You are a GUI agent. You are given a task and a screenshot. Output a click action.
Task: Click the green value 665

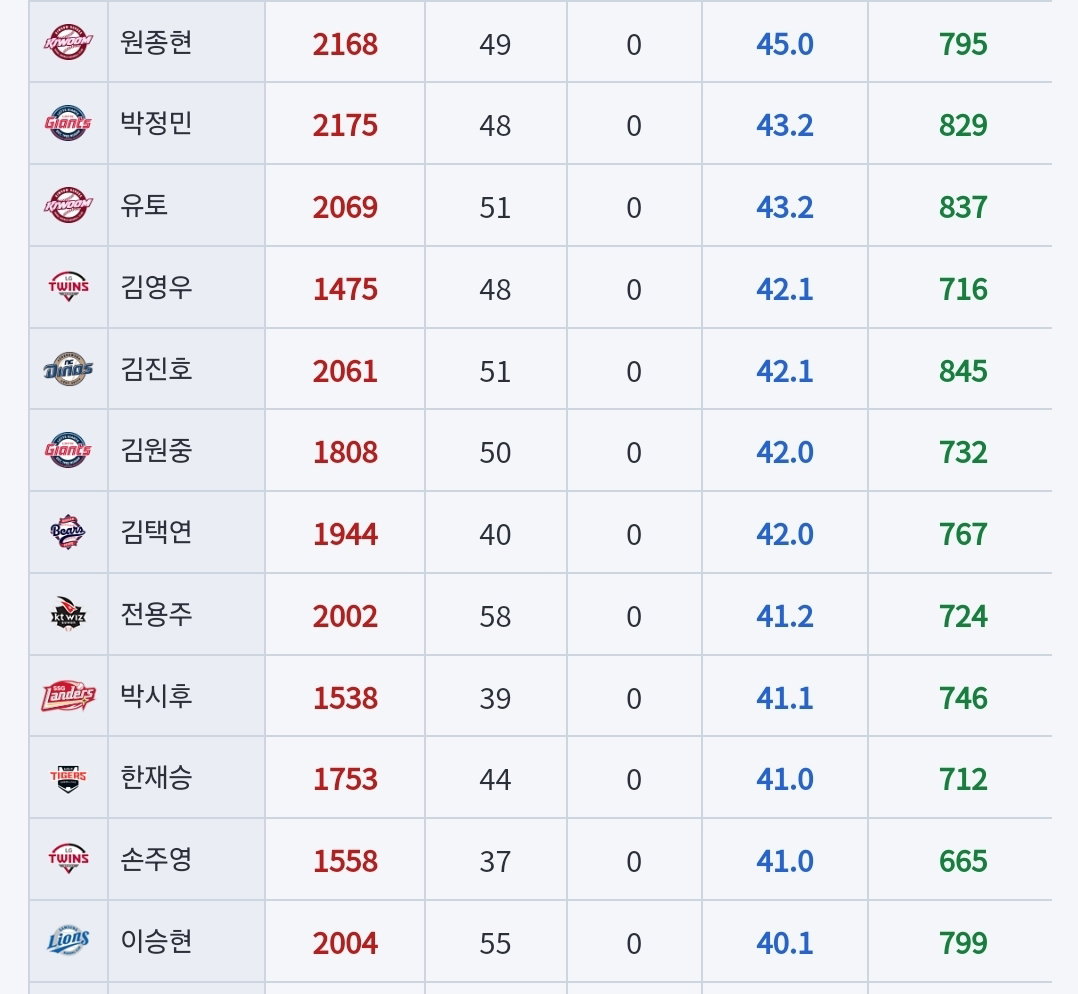(x=963, y=861)
